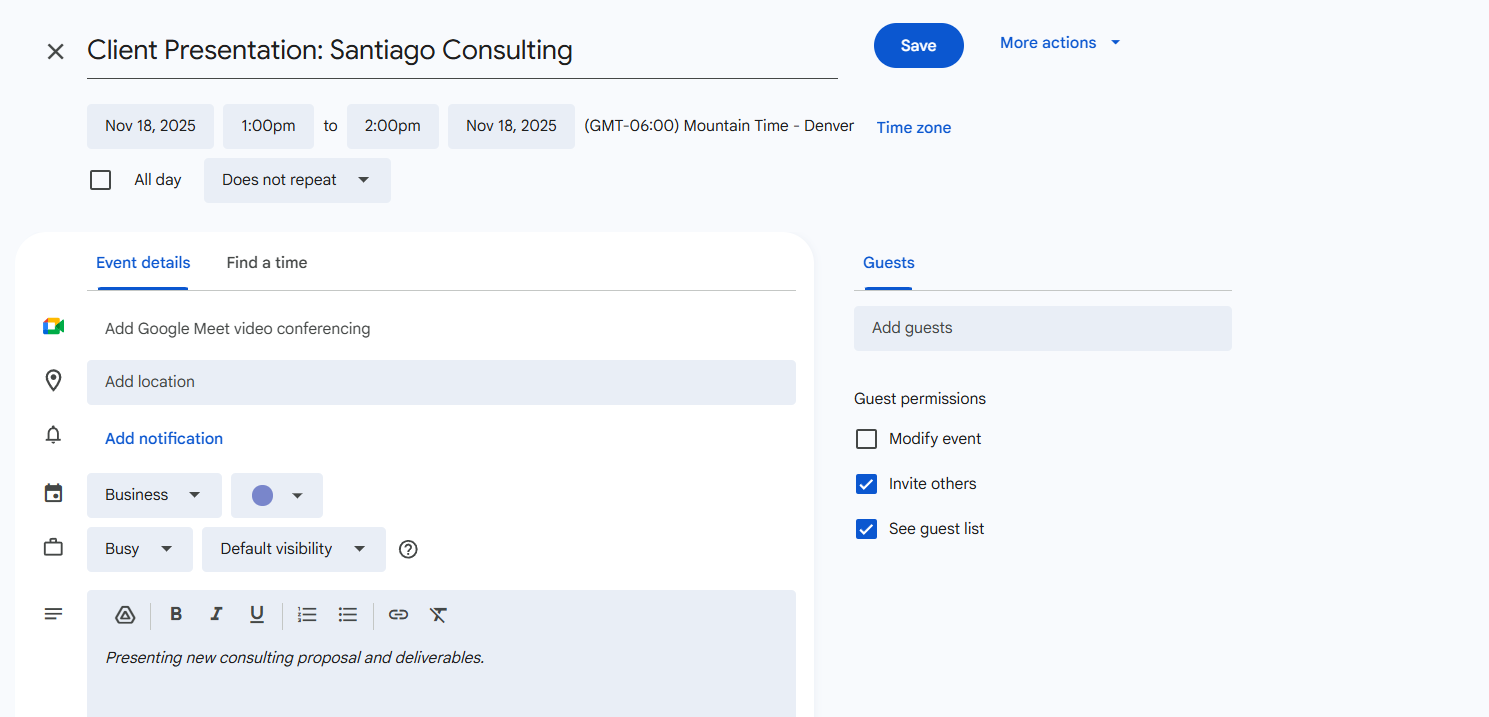Insert a numbered list in description

307,615
